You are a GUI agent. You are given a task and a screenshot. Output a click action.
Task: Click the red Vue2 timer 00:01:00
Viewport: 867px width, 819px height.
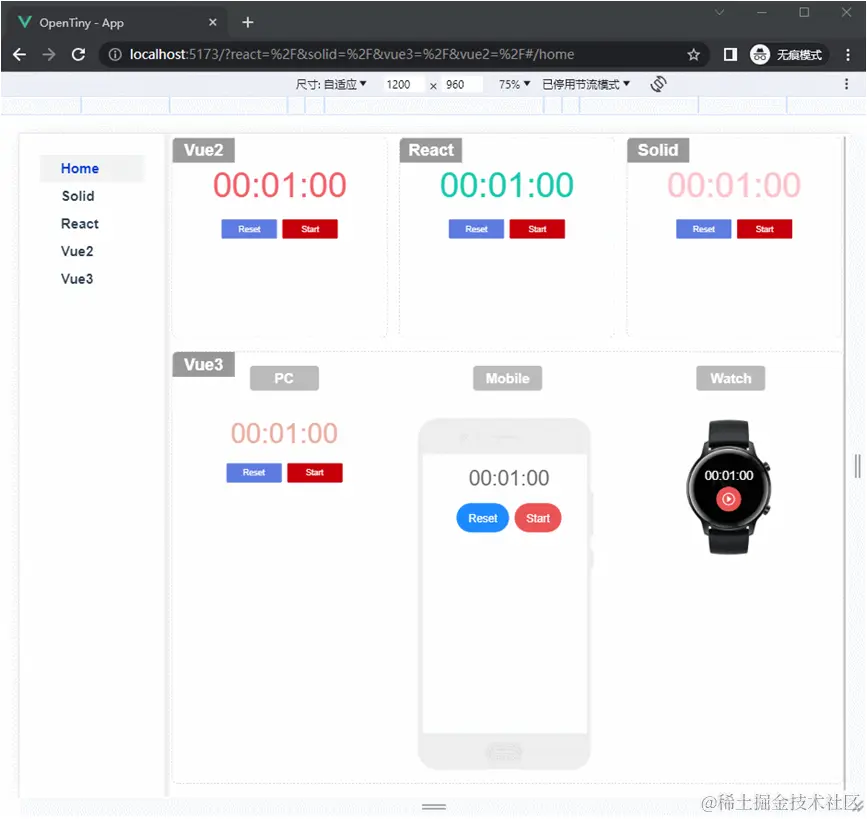coord(280,185)
